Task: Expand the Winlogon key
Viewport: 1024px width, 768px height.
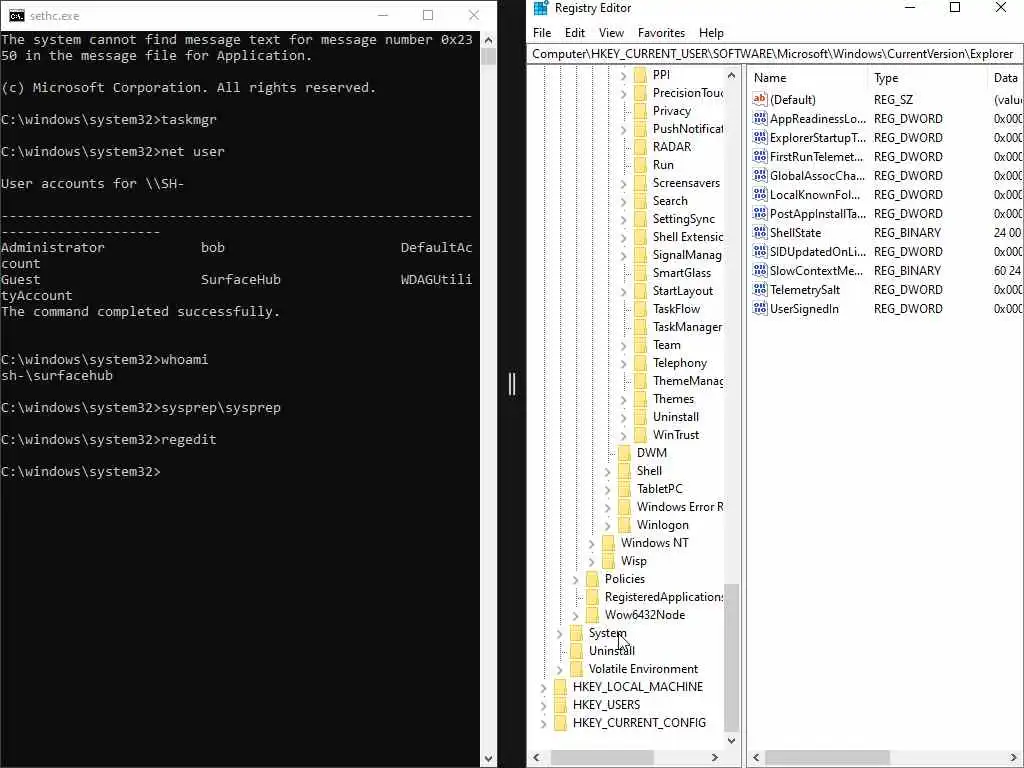Action: pyautogui.click(x=607, y=525)
